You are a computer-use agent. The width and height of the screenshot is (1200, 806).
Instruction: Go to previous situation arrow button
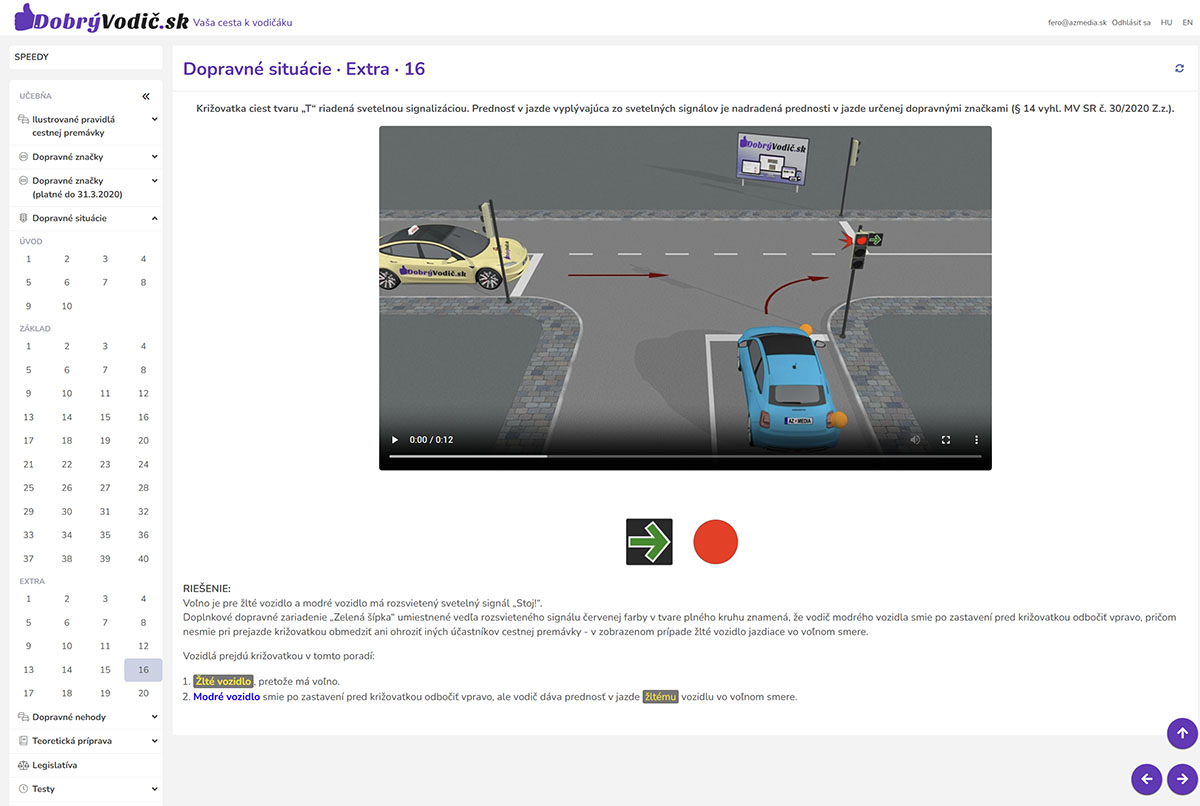tap(1146, 779)
